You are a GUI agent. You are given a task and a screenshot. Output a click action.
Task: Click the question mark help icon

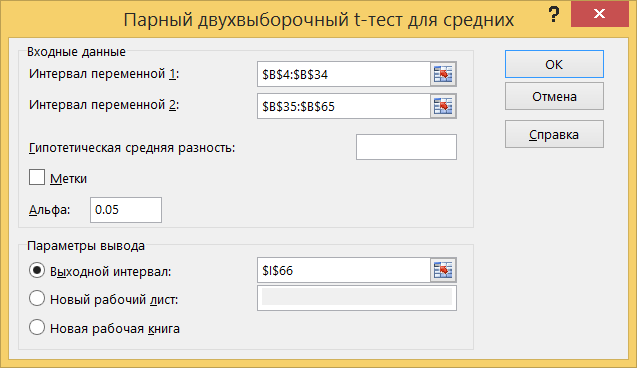click(x=554, y=15)
